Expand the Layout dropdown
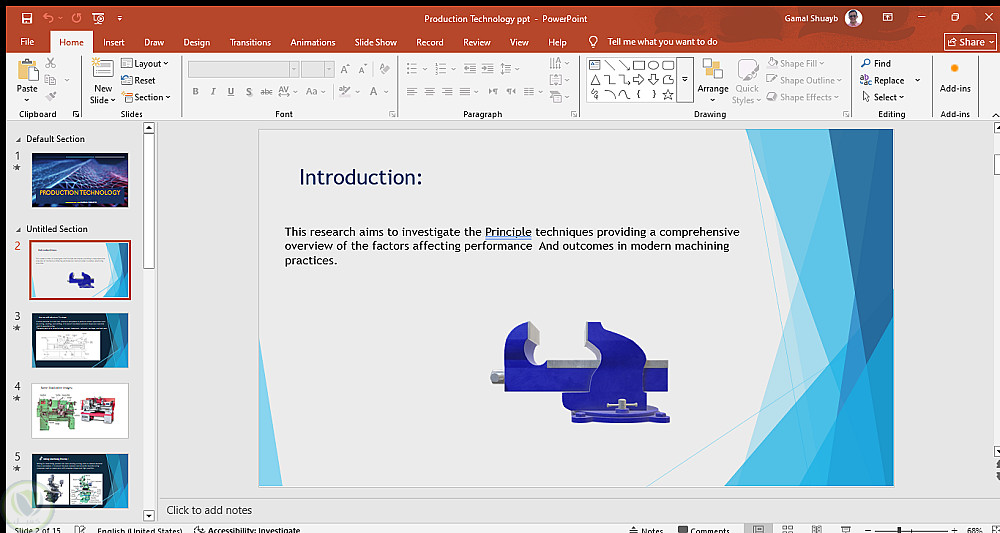Image resolution: width=1000 pixels, height=533 pixels. tap(145, 63)
